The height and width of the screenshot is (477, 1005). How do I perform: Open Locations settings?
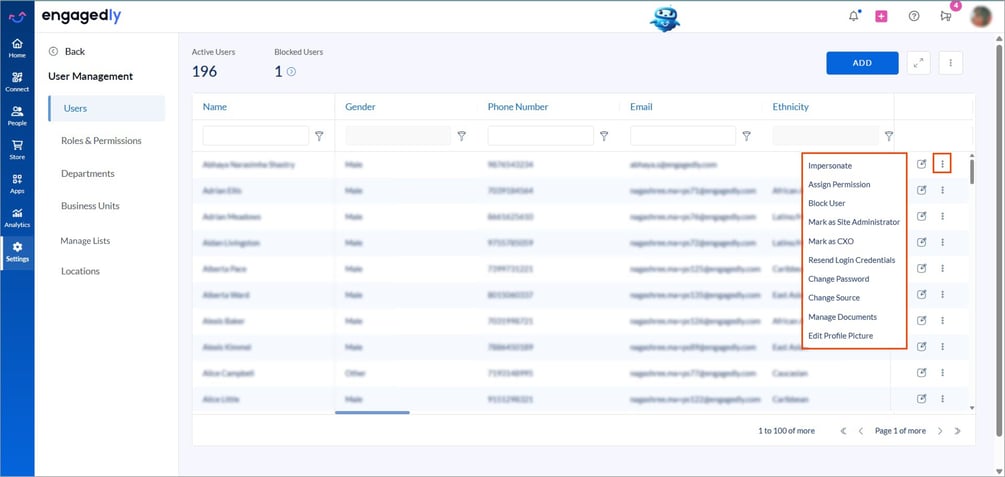[x=80, y=271]
